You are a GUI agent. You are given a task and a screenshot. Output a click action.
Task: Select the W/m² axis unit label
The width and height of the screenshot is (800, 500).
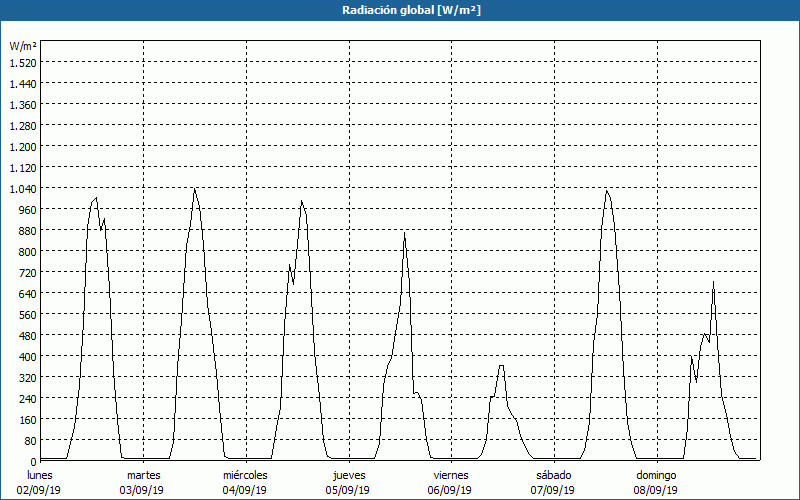pyautogui.click(x=23, y=46)
